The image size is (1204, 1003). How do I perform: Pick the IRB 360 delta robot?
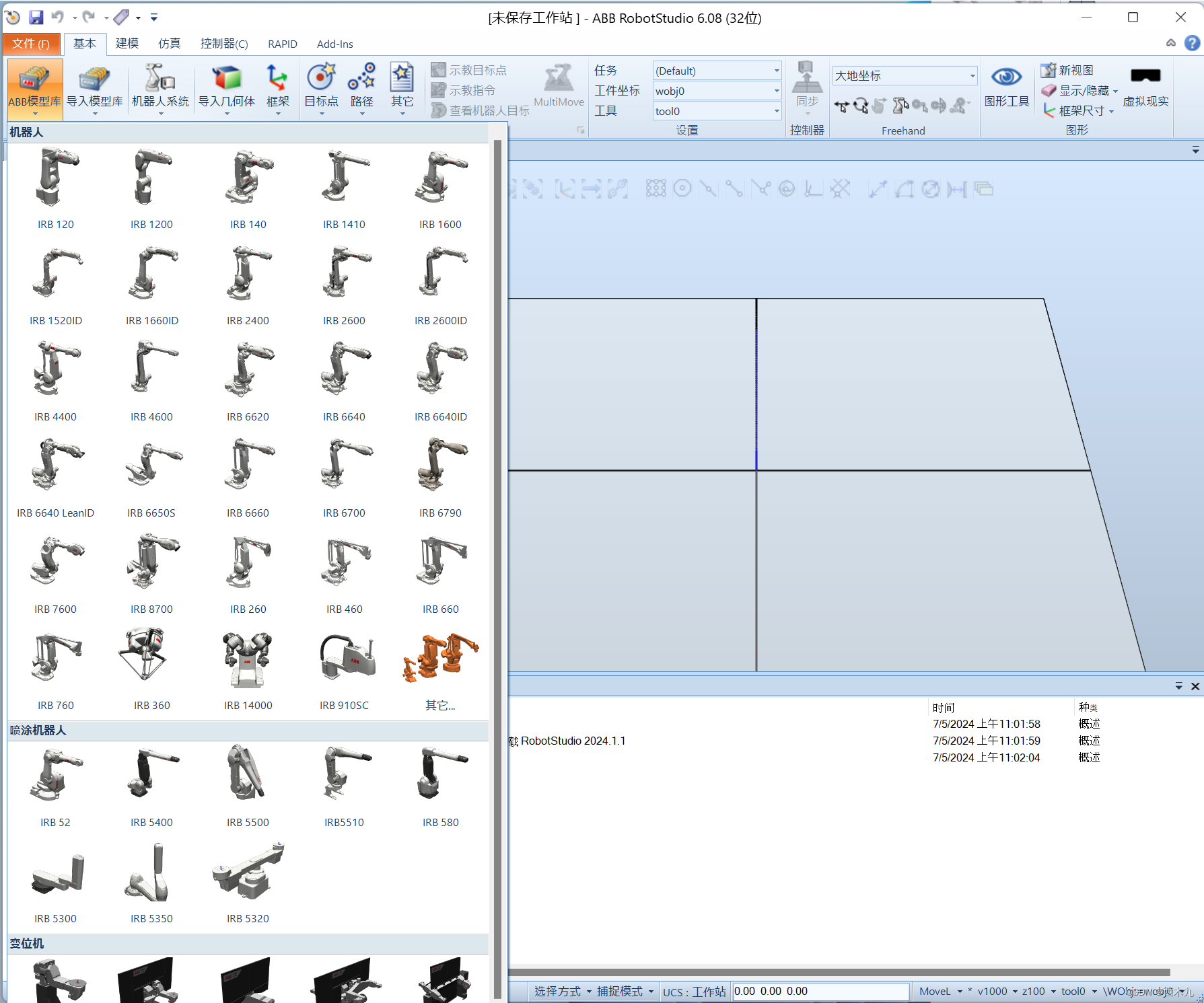[x=151, y=669]
